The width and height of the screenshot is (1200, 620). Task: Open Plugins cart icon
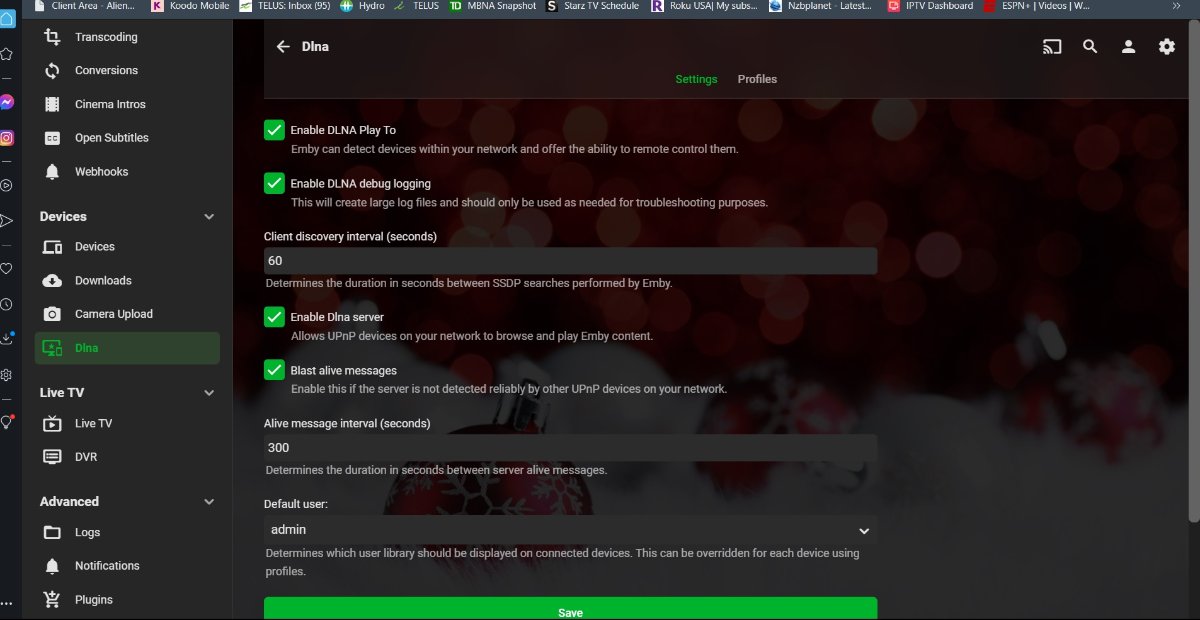coord(53,600)
